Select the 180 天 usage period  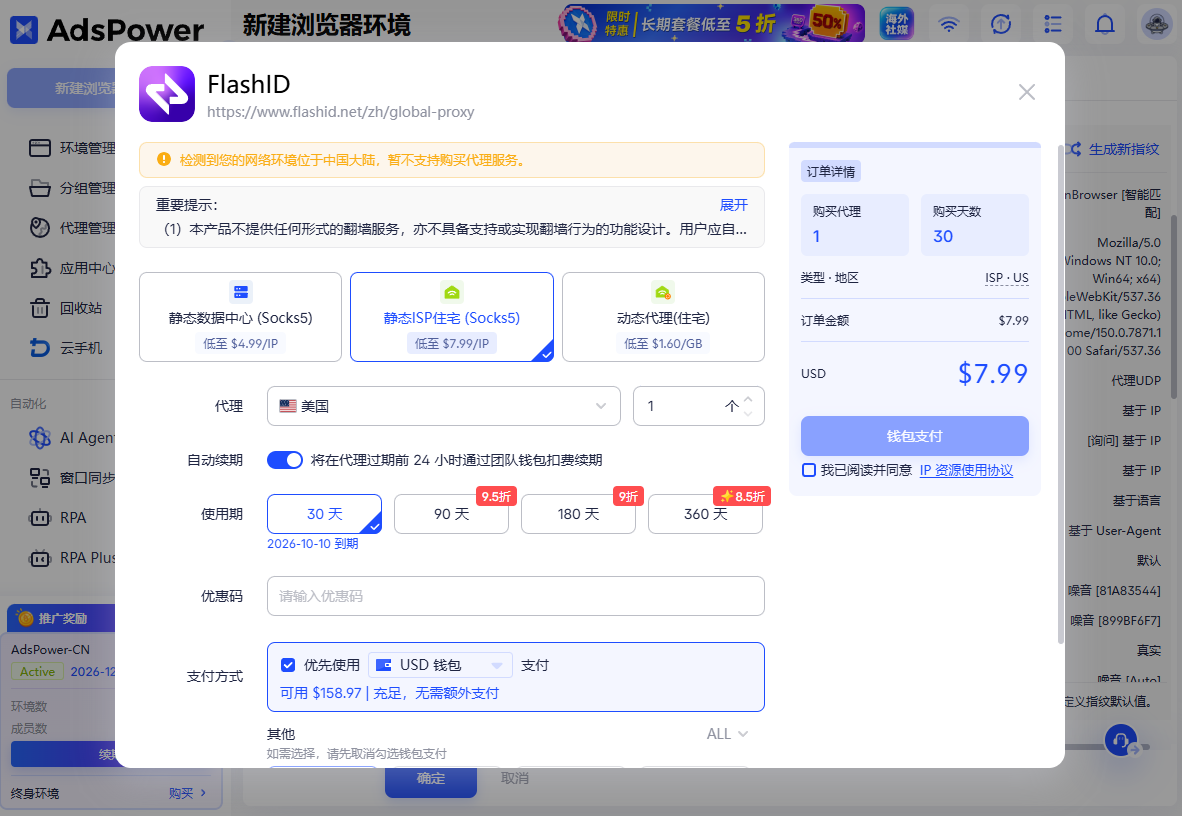click(578, 514)
